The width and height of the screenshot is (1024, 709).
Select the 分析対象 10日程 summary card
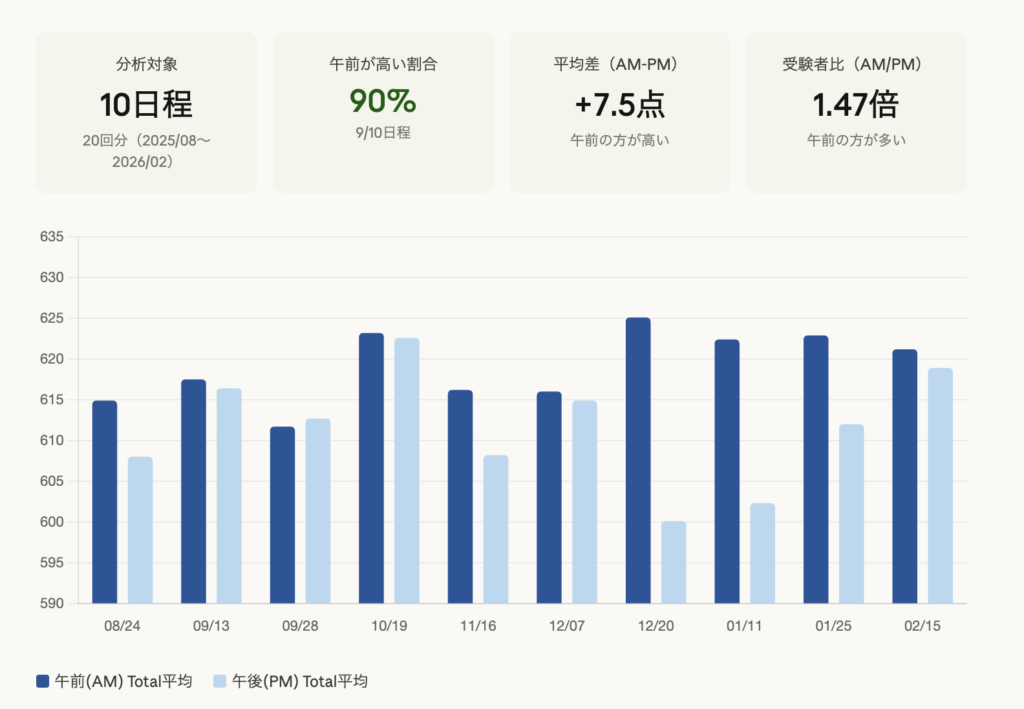tap(146, 112)
